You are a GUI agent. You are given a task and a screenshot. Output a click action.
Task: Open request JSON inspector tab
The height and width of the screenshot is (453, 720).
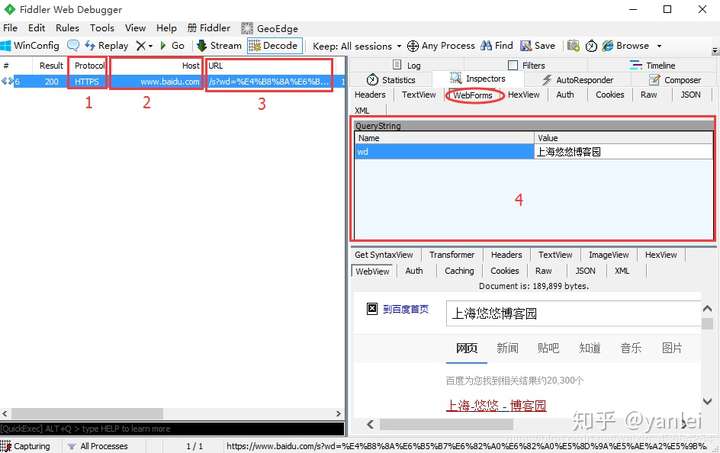pos(691,95)
